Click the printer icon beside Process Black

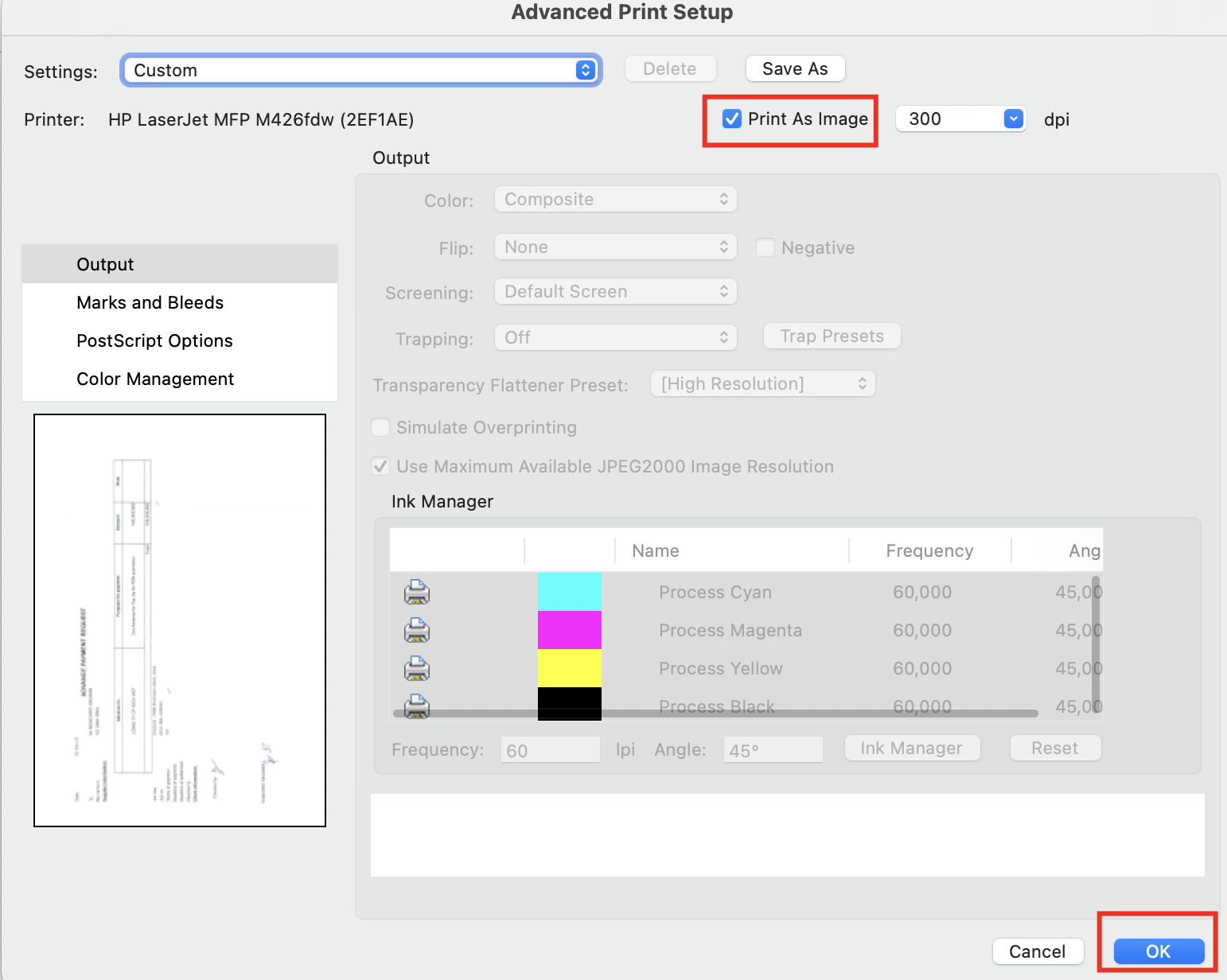[417, 705]
